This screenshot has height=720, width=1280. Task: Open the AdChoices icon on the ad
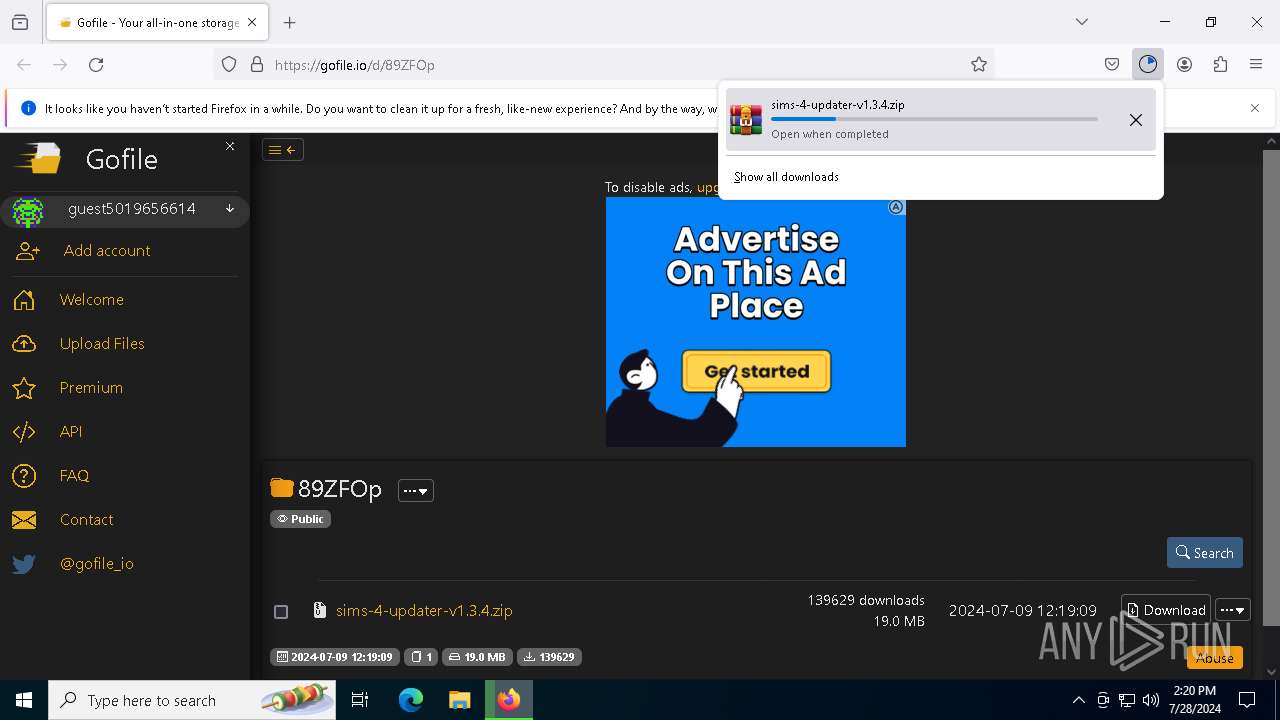[x=896, y=207]
